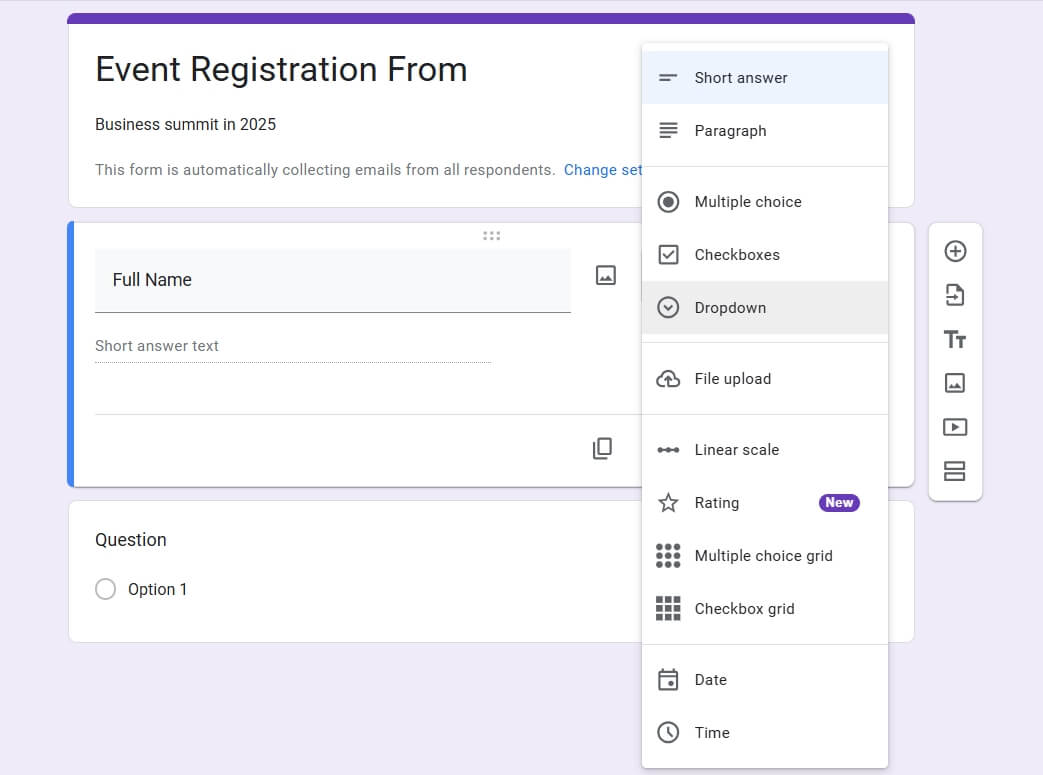Select Multiple choice grid from the list
The width and height of the screenshot is (1043, 775).
[763, 555]
